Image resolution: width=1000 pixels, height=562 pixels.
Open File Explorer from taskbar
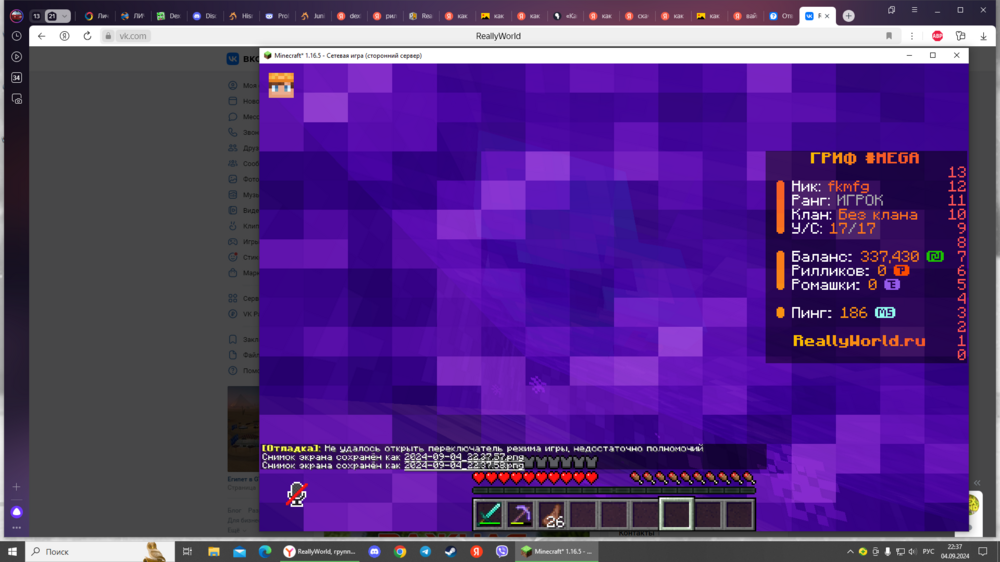pos(214,551)
